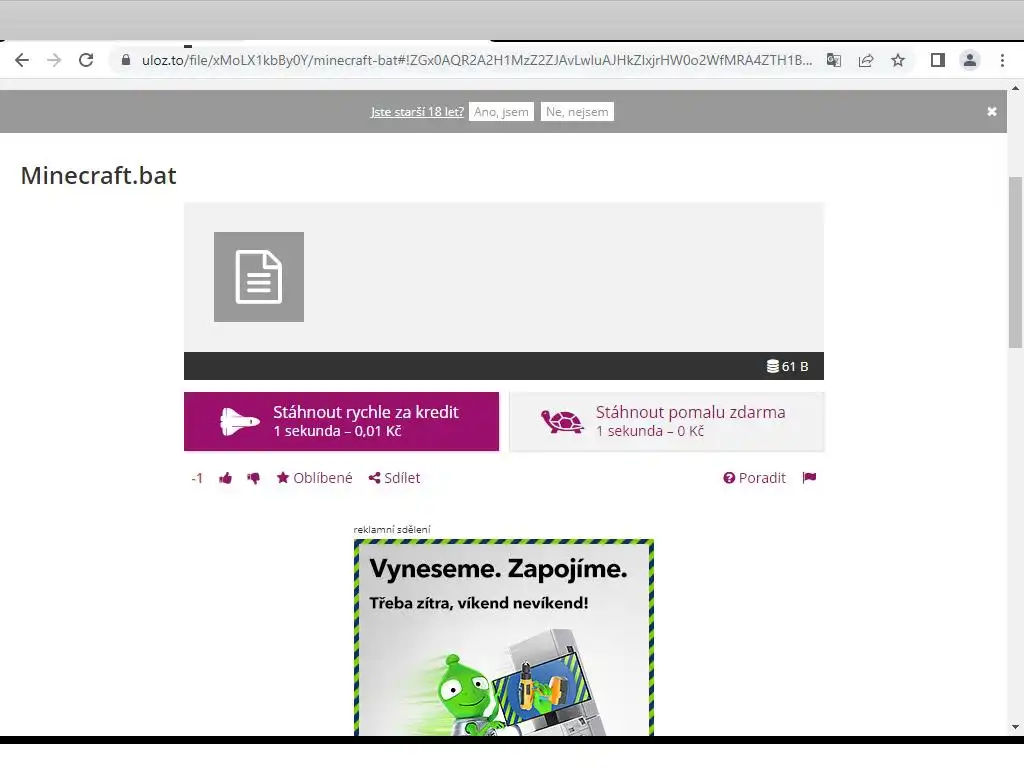Add file to Oblíbené favorites
Screen dimensions: 1024x768
pos(314,478)
